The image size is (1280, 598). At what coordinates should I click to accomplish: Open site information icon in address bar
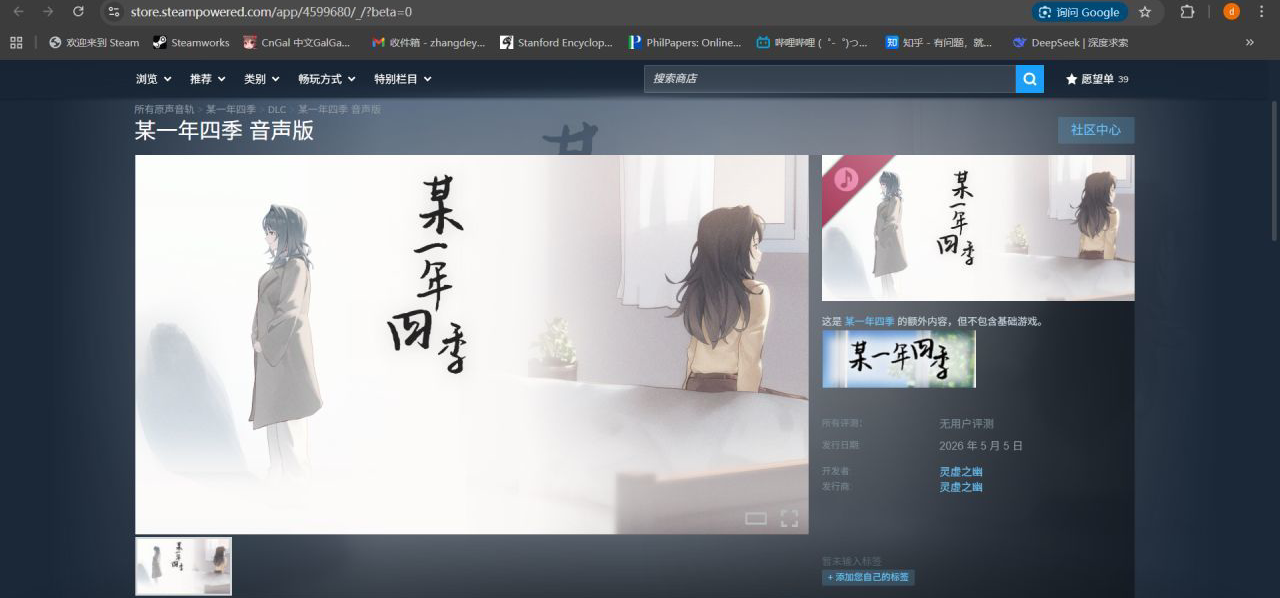113,12
